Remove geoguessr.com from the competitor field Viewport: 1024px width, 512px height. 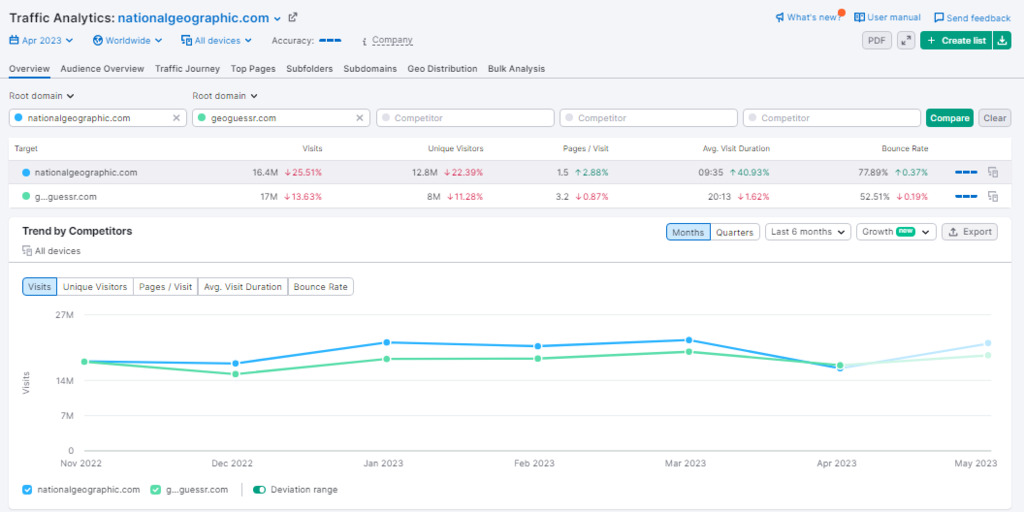[360, 118]
